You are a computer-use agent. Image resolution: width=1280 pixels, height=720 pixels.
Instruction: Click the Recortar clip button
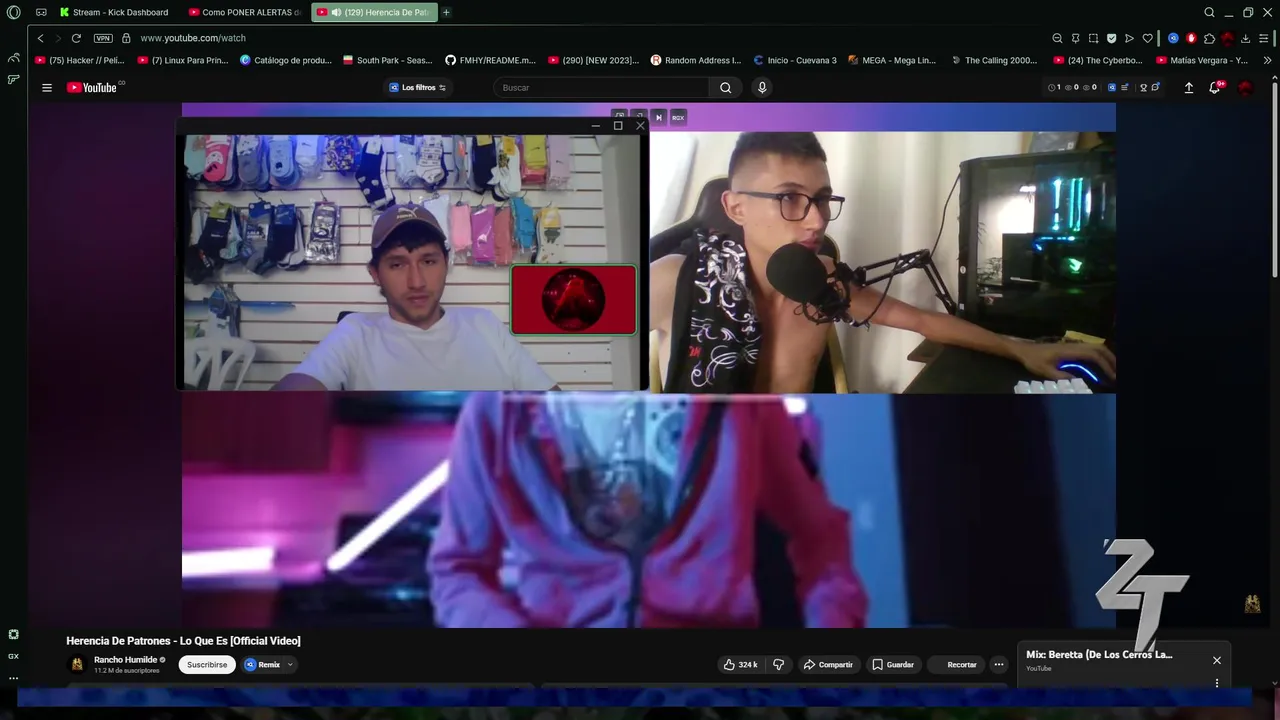tap(956, 664)
